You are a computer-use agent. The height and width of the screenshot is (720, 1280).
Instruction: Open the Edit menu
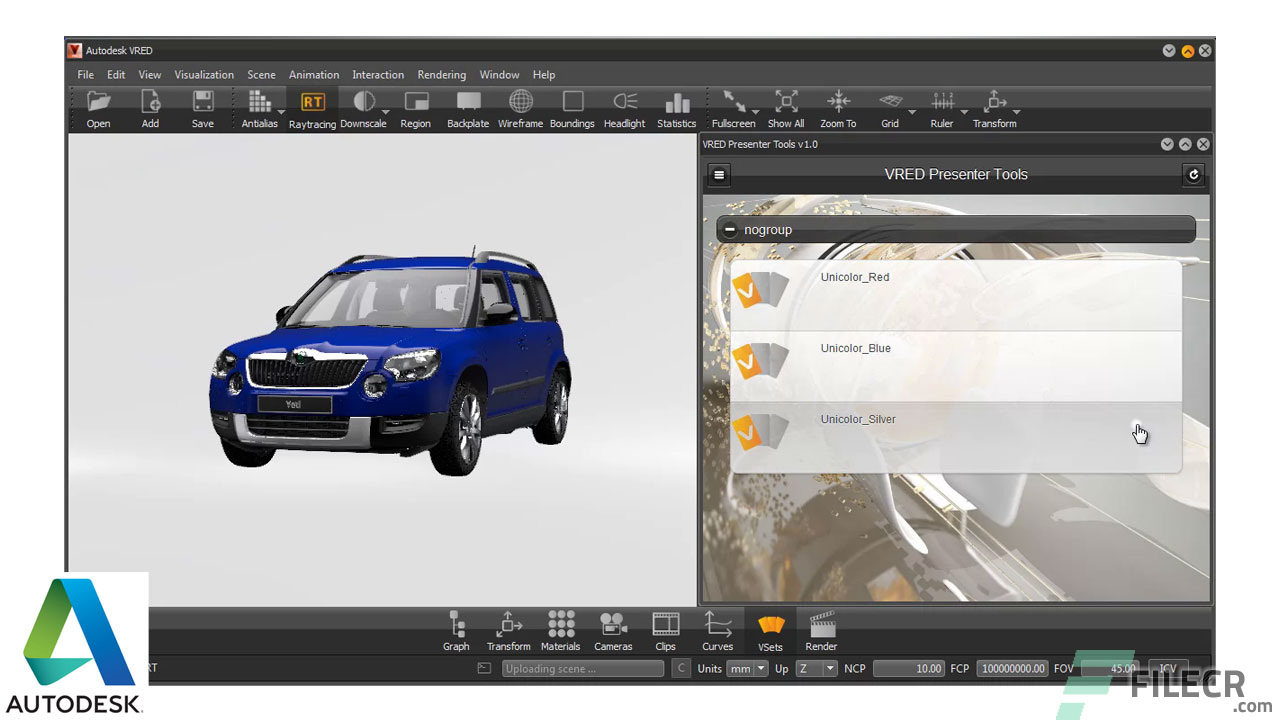pyautogui.click(x=117, y=75)
